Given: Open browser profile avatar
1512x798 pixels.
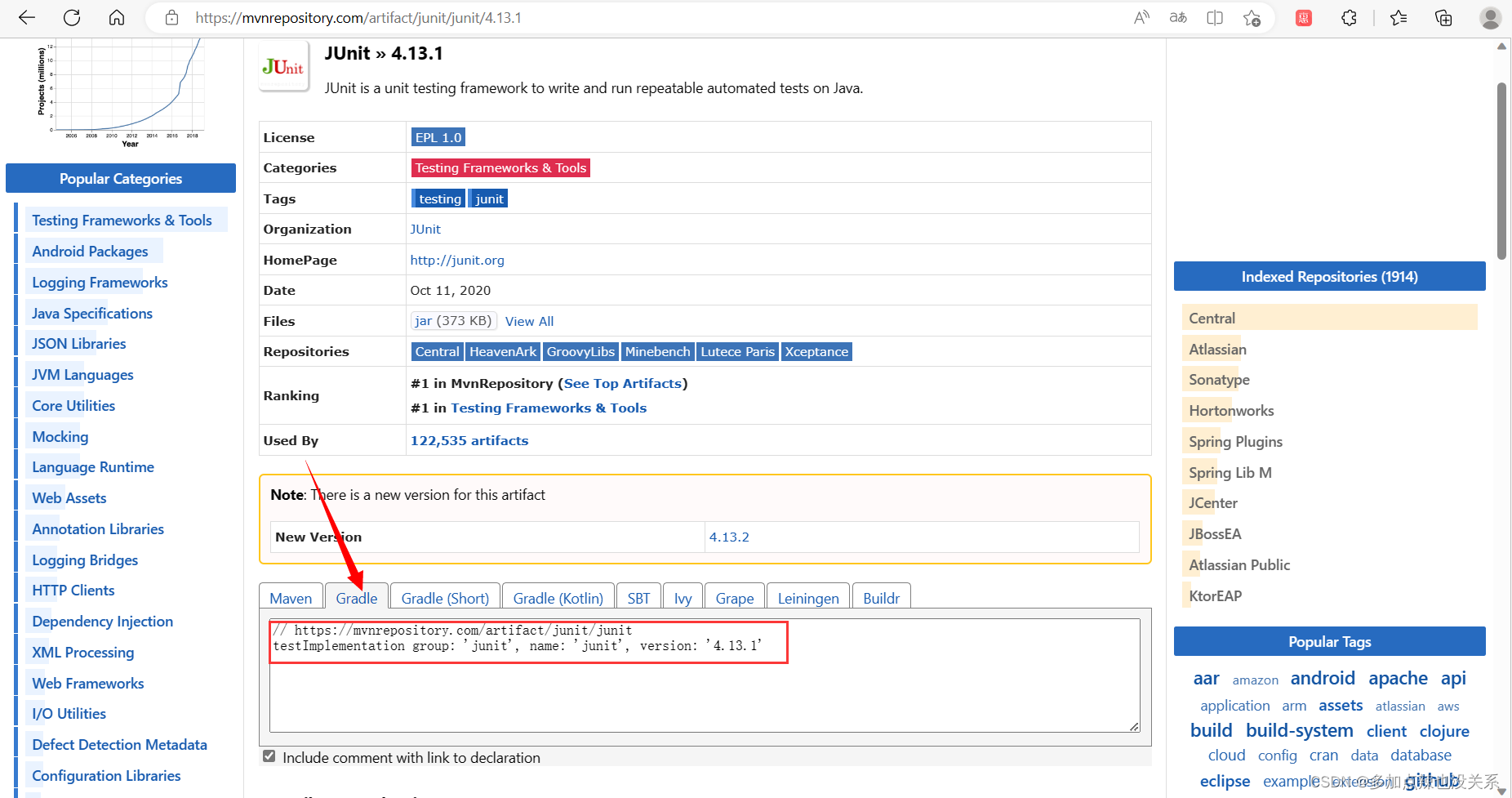Looking at the screenshot, I should 1491,18.
